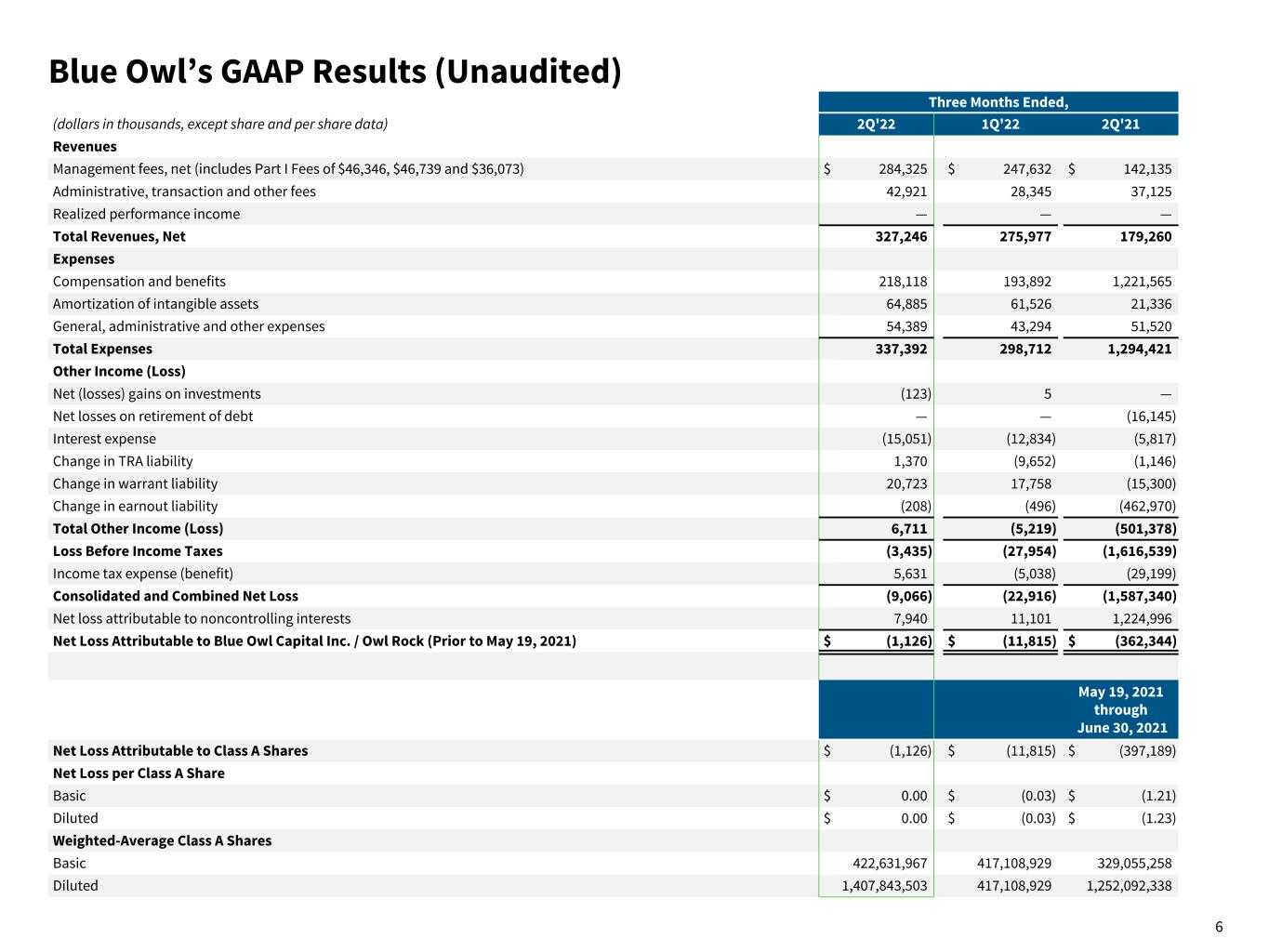1269x952 pixels.
Task: Select the "Loss Before Income Taxes" row label
Action: coord(138,551)
